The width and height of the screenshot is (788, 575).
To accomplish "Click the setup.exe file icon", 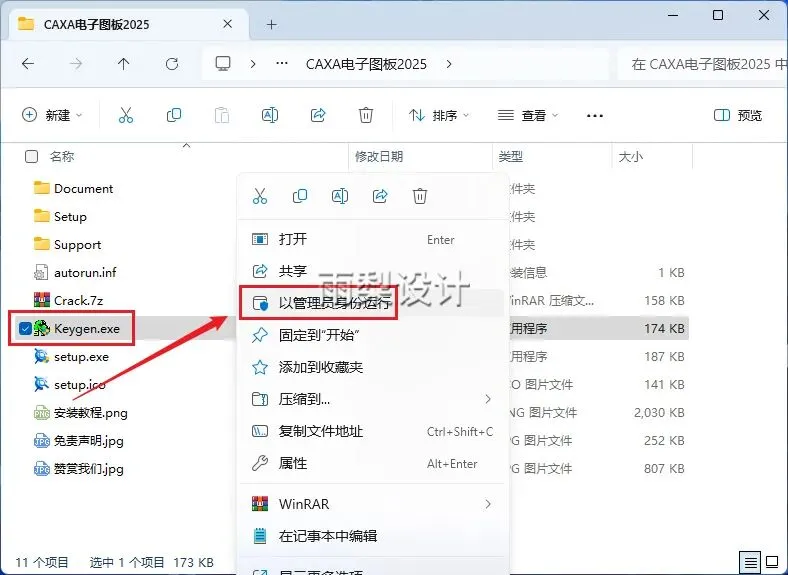I will 42,356.
